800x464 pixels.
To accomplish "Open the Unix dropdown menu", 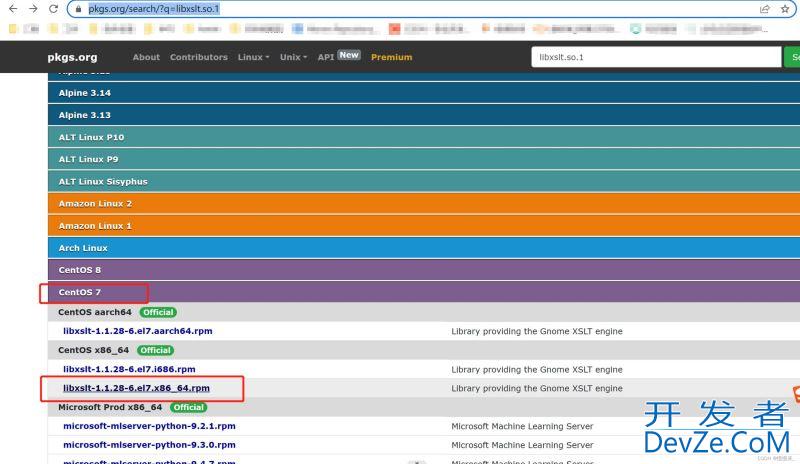I will (x=293, y=57).
